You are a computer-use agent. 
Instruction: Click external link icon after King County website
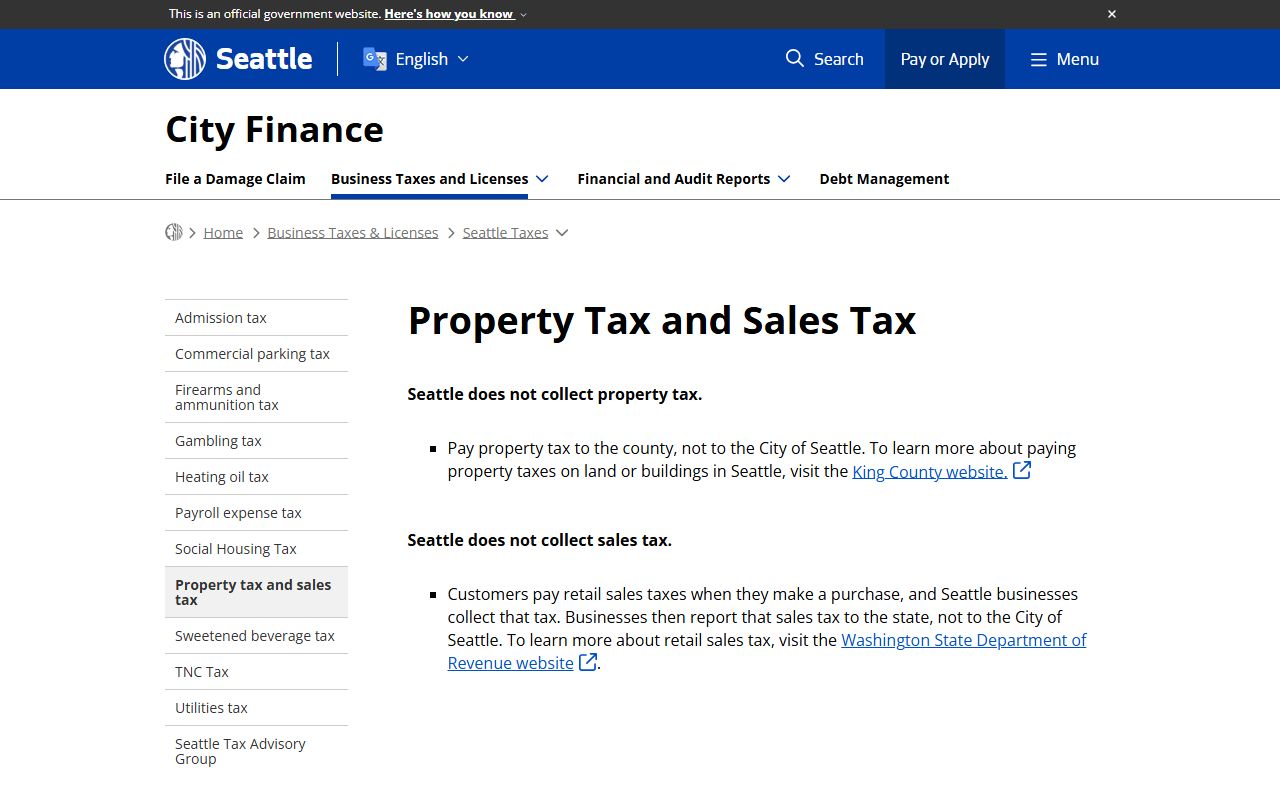(x=1022, y=470)
